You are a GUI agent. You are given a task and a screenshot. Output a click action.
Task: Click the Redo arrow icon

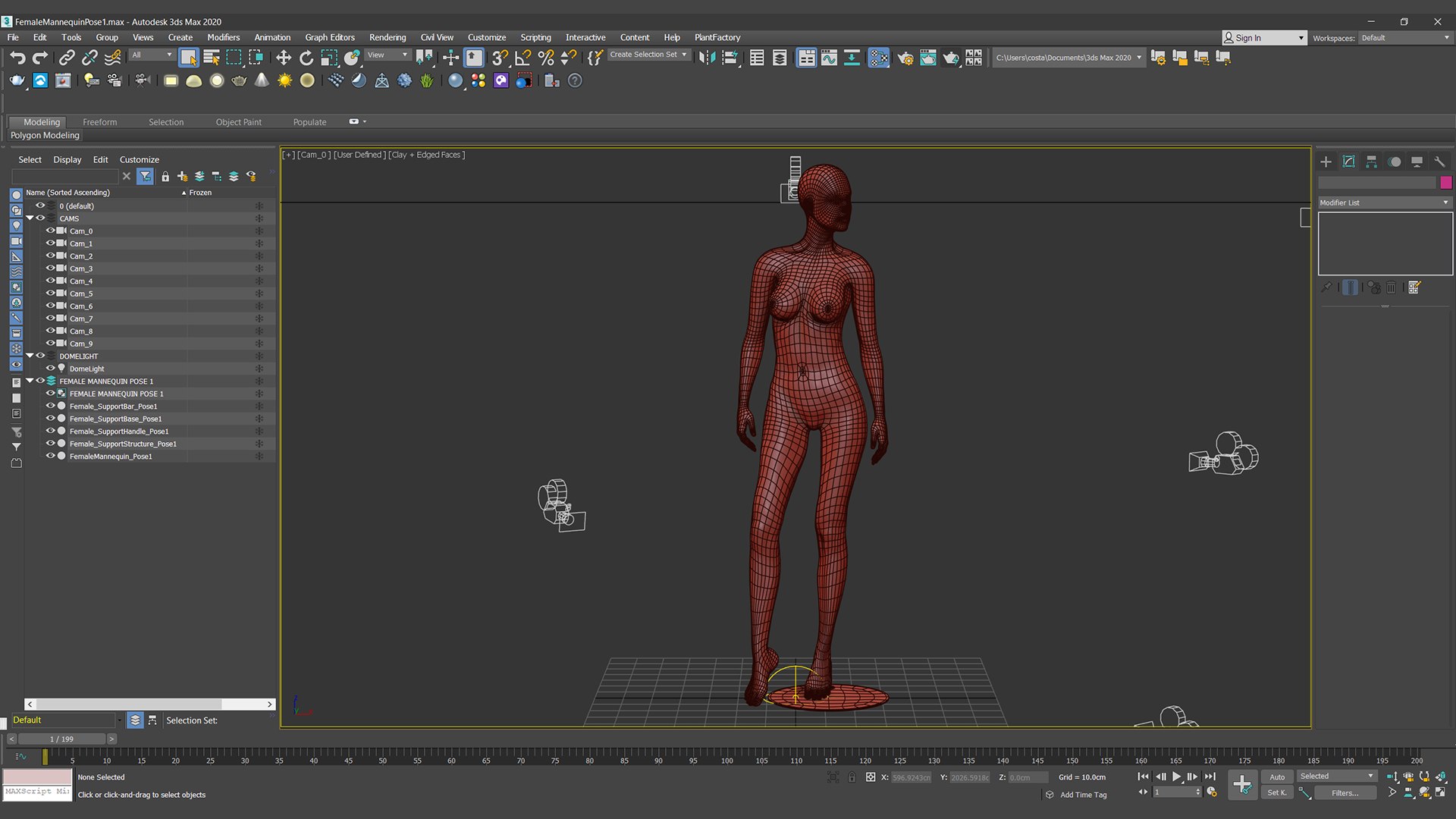[40, 58]
